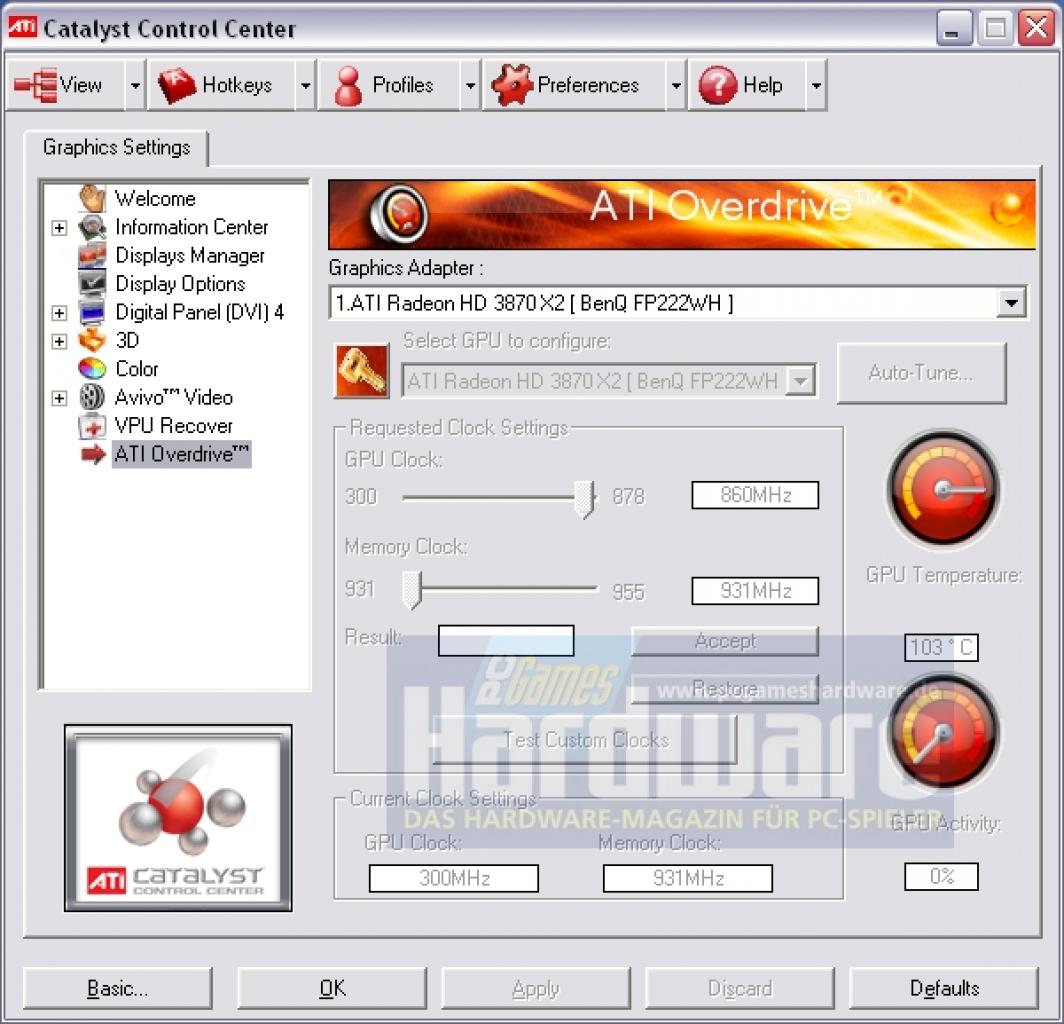
Task: Click the Restore button
Action: coord(725,689)
